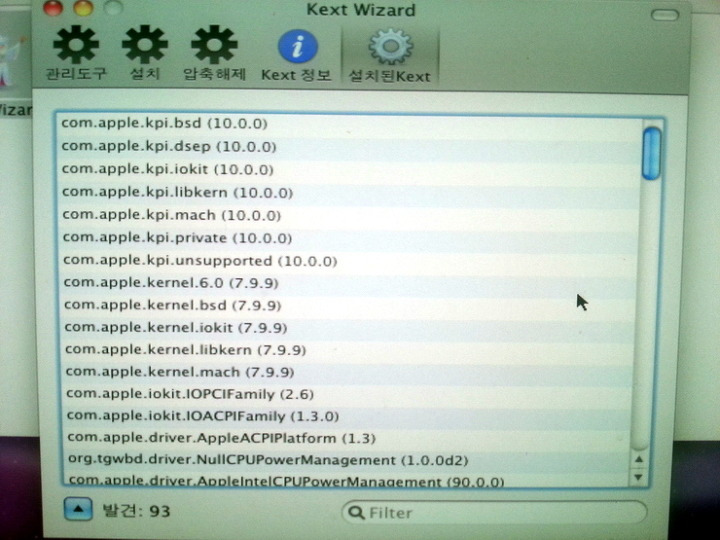Click the yellow minimize window button
The height and width of the screenshot is (540, 720).
pyautogui.click(x=84, y=8)
